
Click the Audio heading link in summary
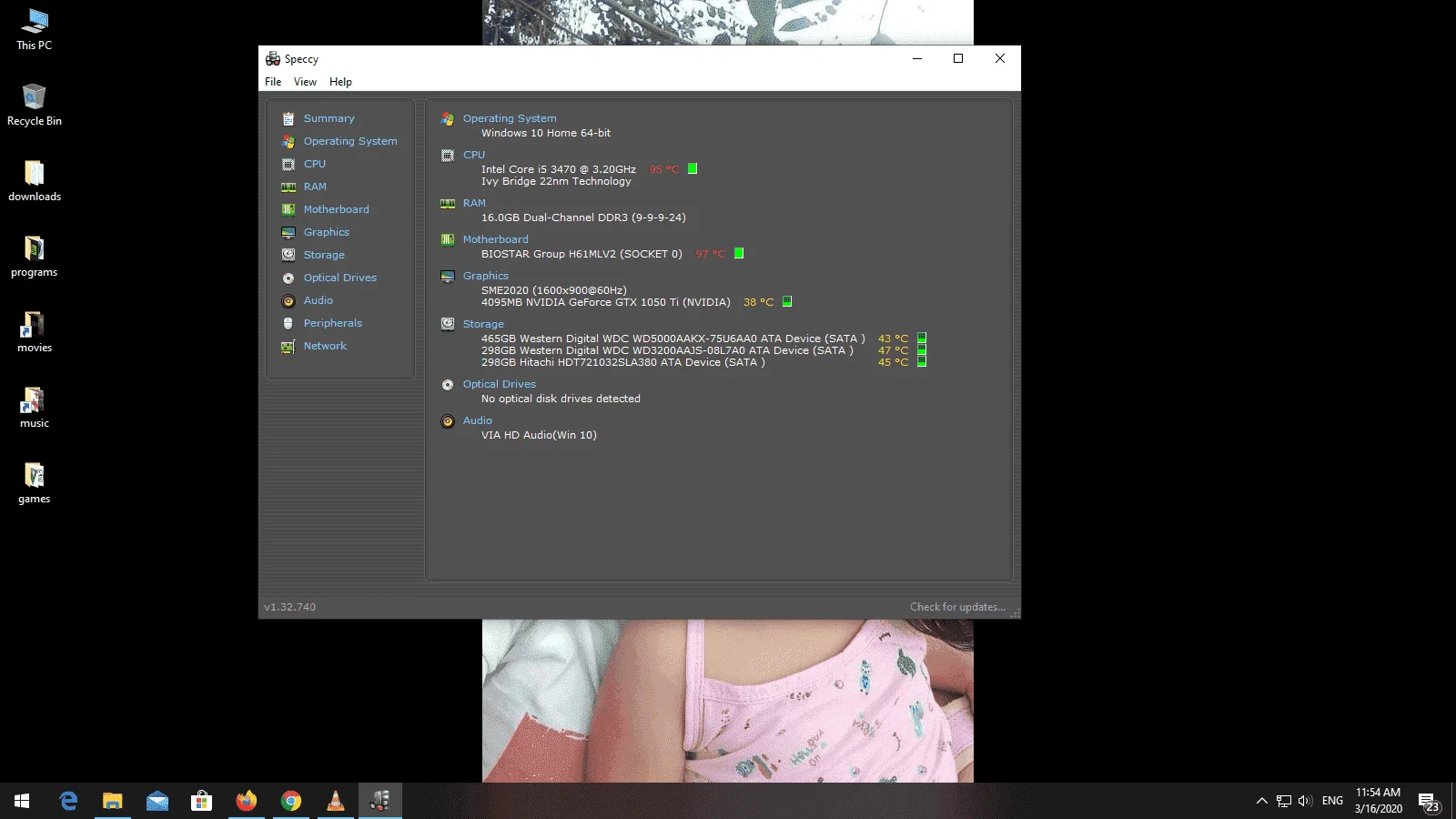pyautogui.click(x=478, y=420)
